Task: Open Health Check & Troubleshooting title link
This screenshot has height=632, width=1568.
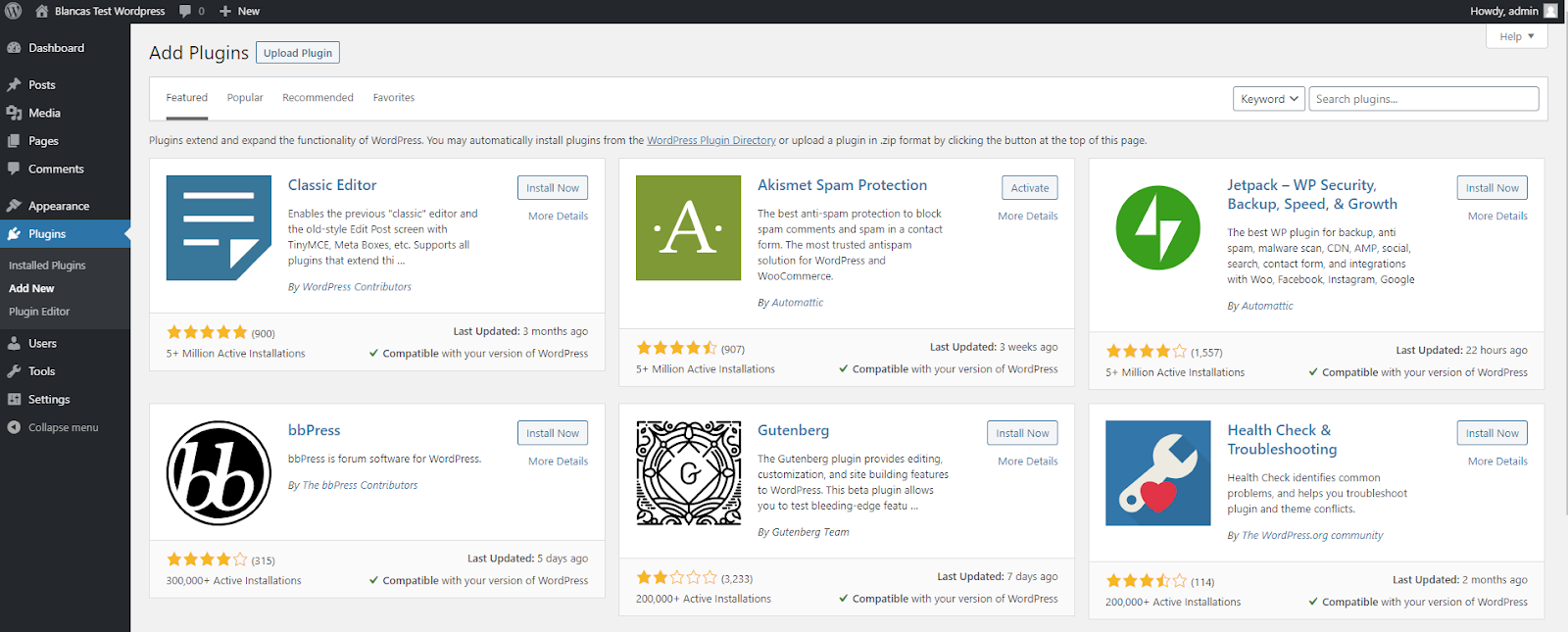Action: tap(1282, 440)
